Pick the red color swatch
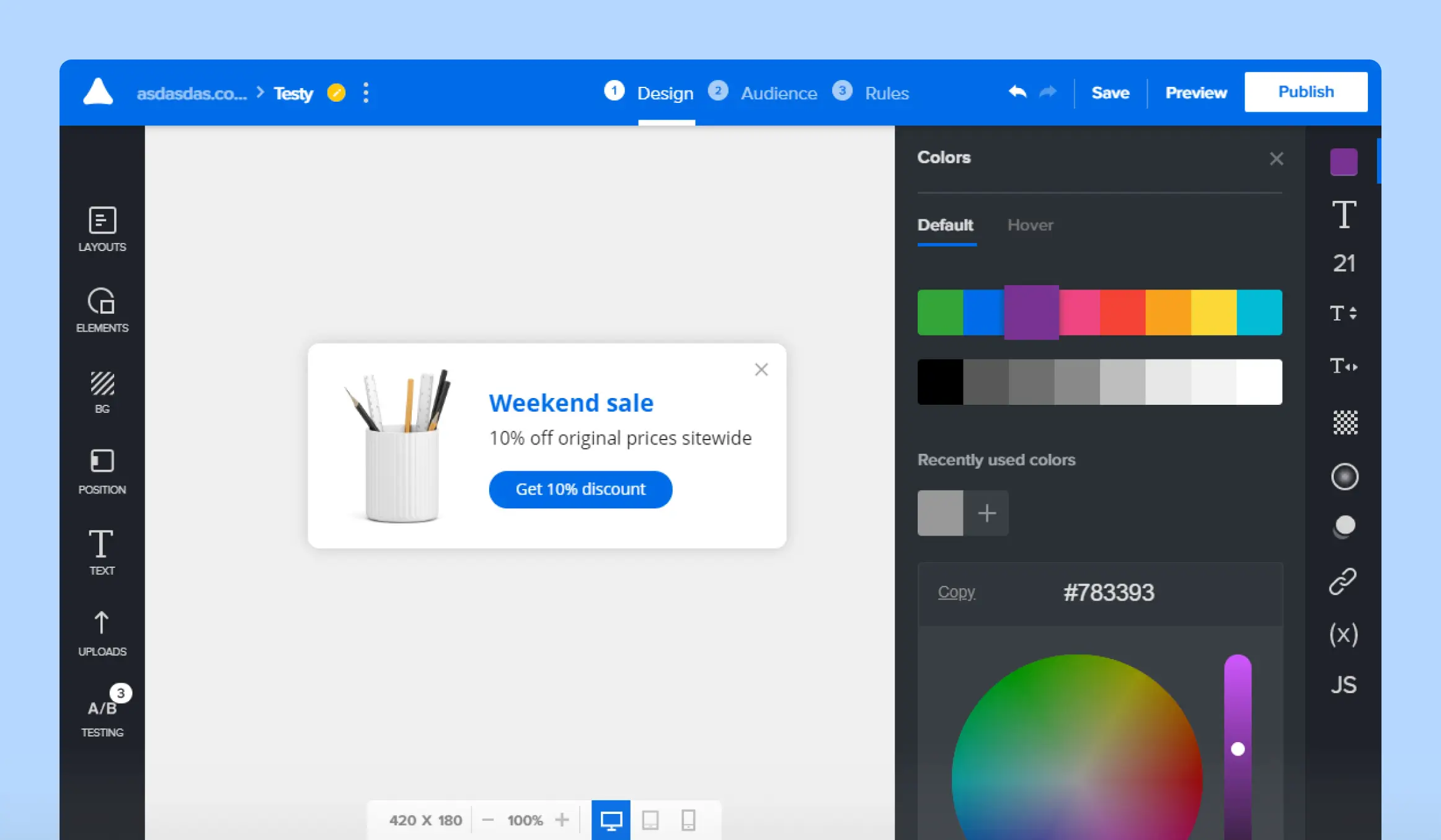 [x=1123, y=312]
